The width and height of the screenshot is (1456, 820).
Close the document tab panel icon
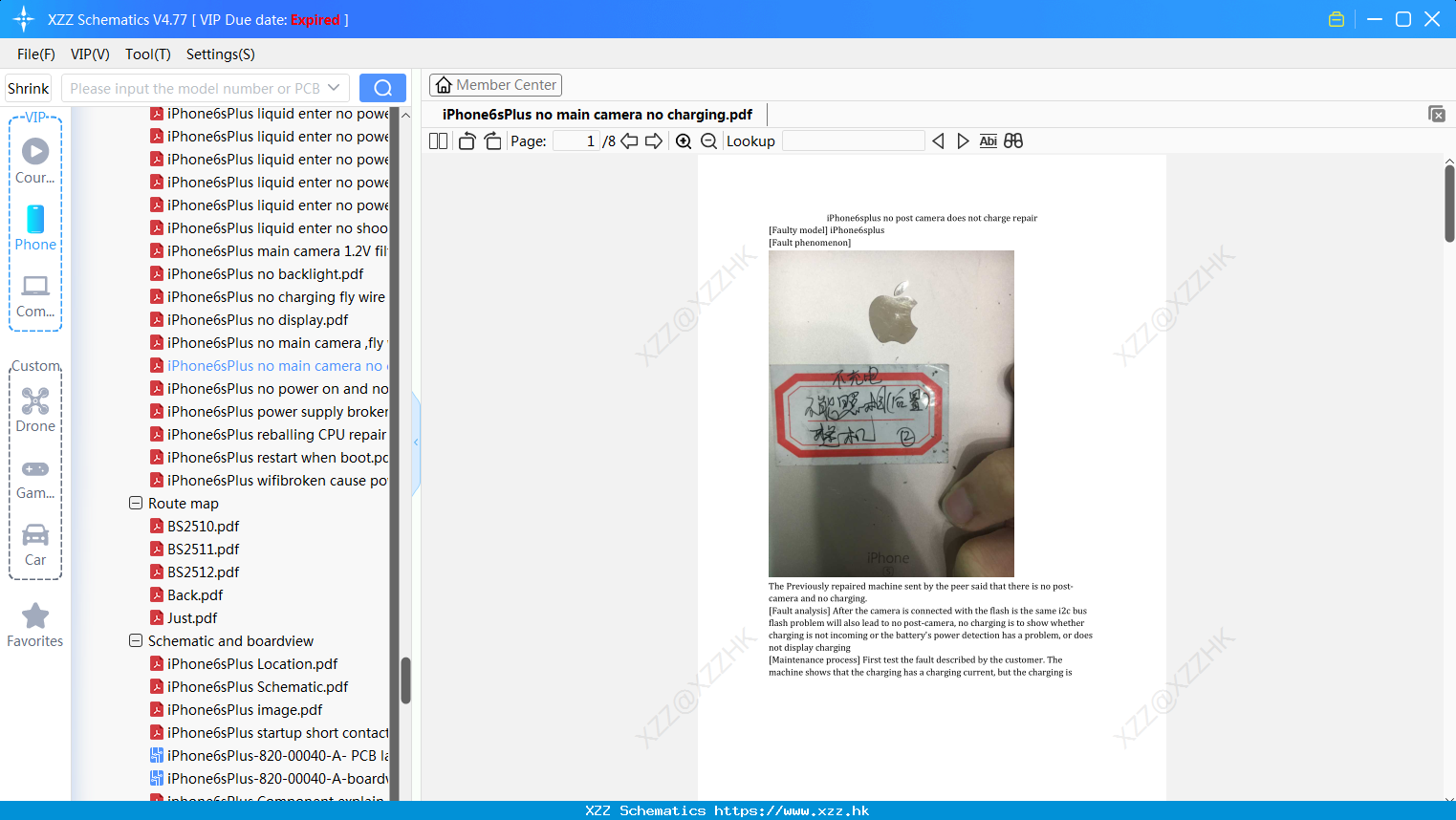coord(1437,114)
